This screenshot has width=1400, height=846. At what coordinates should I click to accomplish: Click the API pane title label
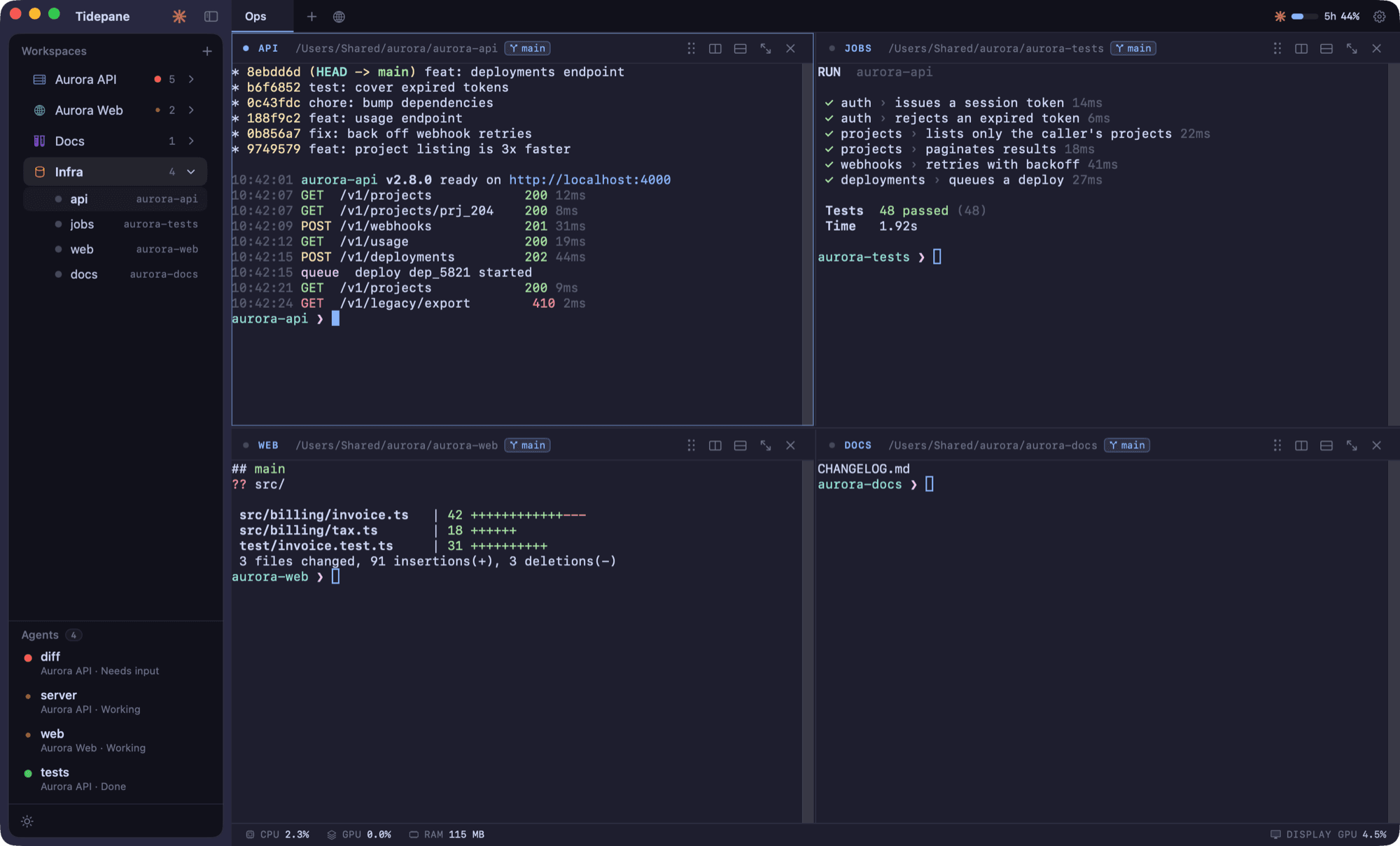click(268, 48)
